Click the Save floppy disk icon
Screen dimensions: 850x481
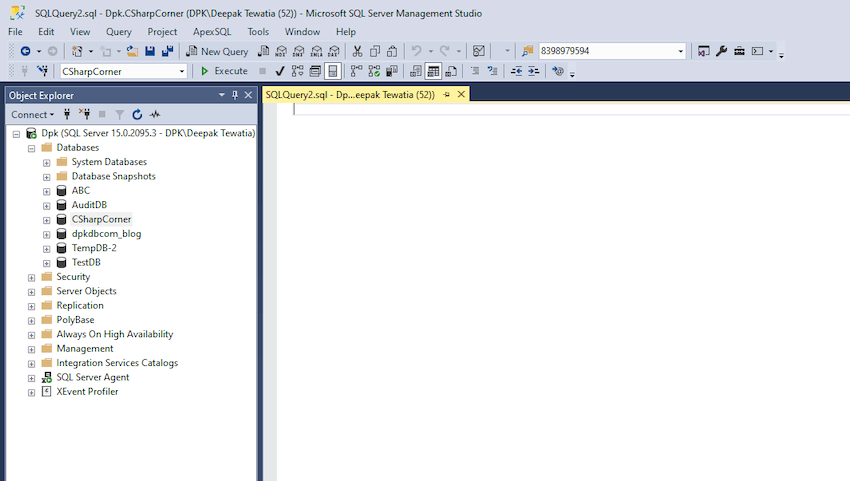point(150,51)
